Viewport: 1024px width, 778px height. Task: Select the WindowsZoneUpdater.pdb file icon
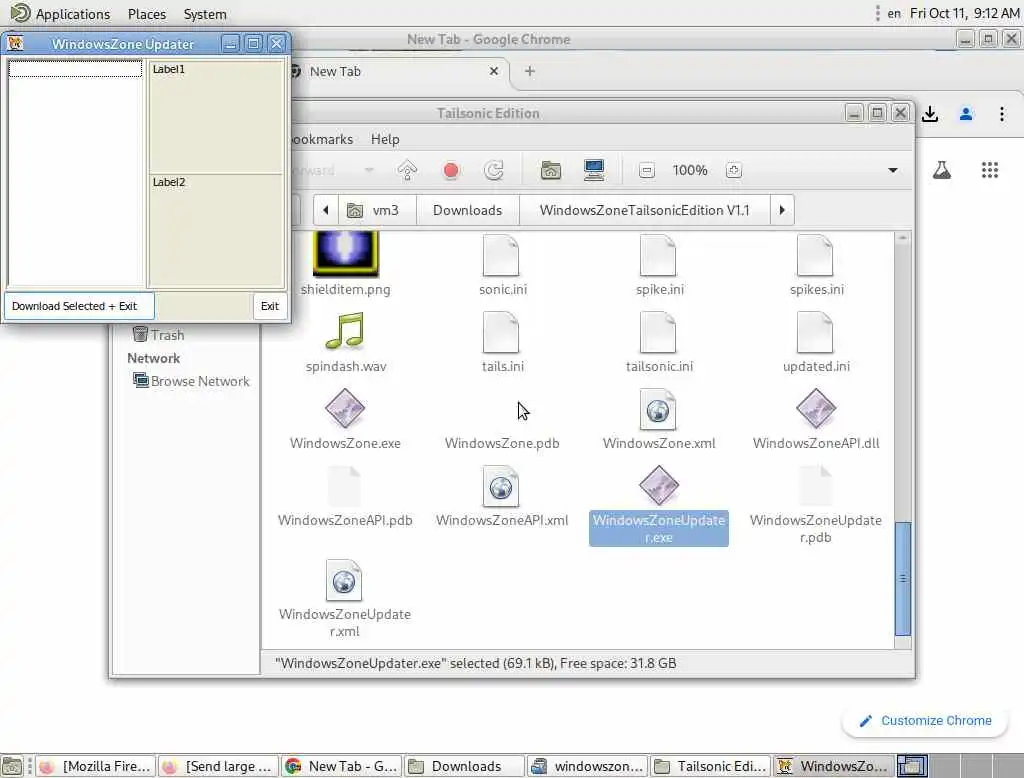pos(815,487)
